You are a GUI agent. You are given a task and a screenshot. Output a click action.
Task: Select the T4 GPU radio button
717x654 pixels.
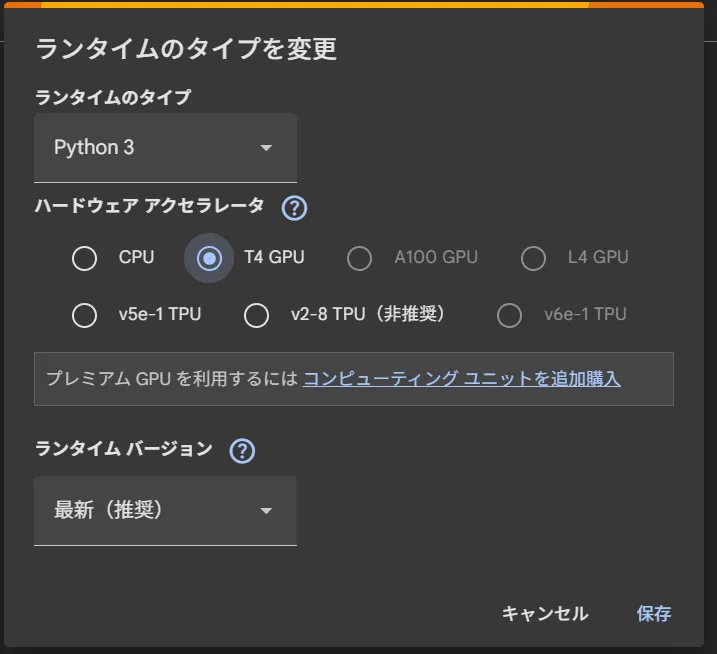pos(209,258)
